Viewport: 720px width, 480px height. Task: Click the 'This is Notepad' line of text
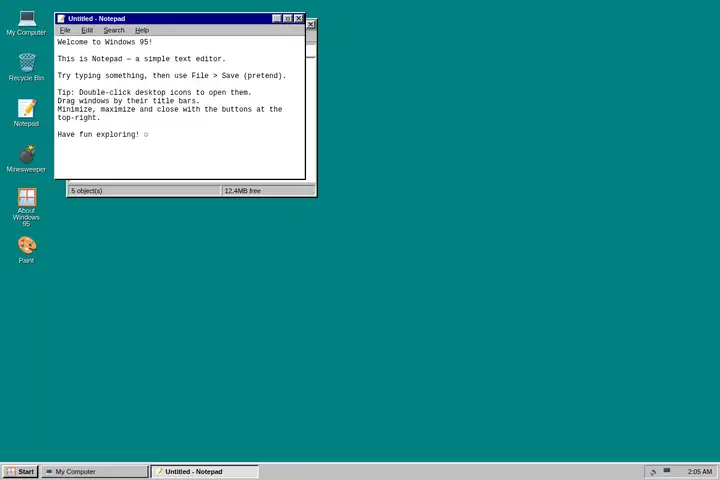[141, 59]
